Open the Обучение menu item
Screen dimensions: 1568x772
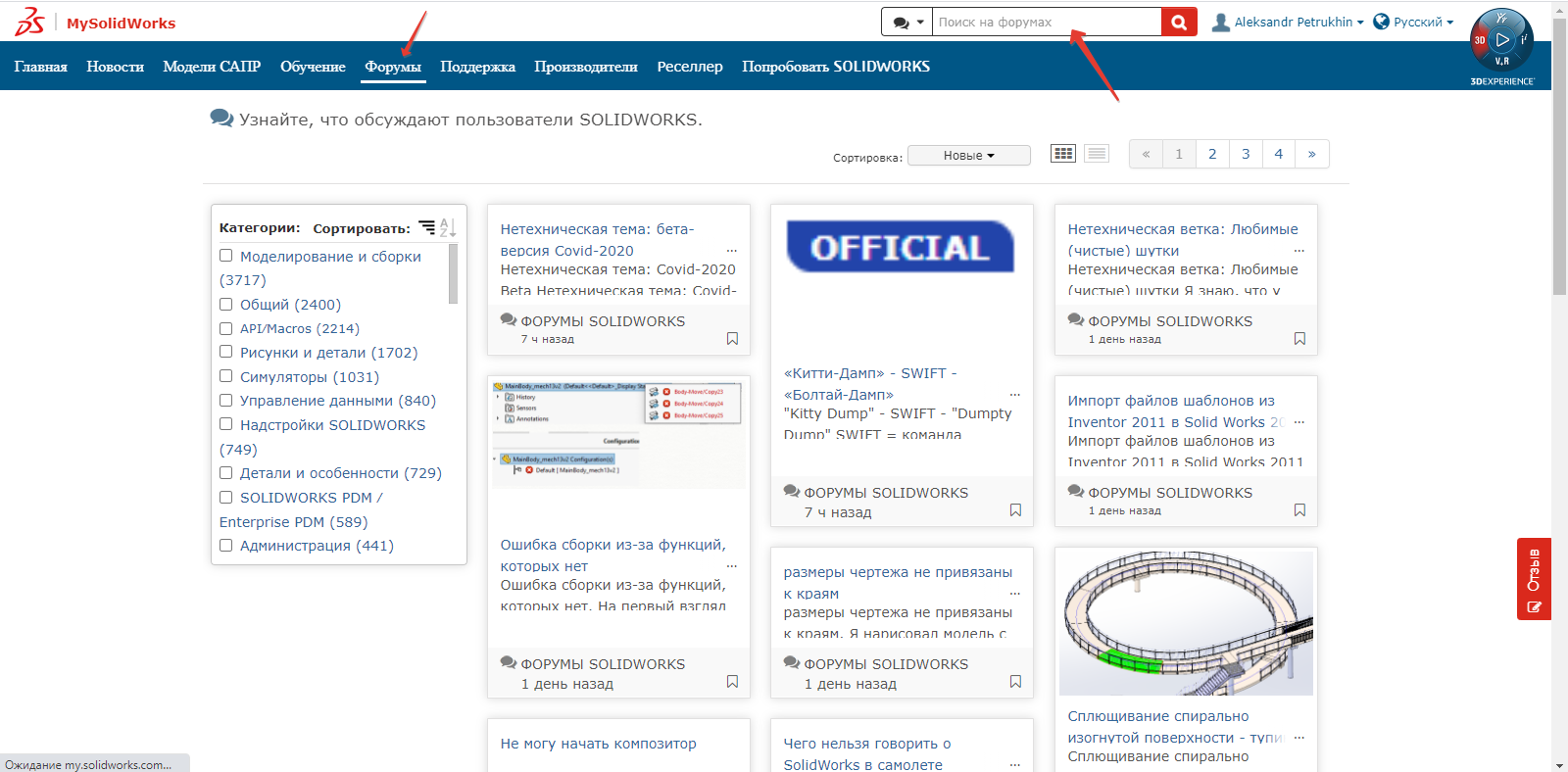tap(313, 67)
